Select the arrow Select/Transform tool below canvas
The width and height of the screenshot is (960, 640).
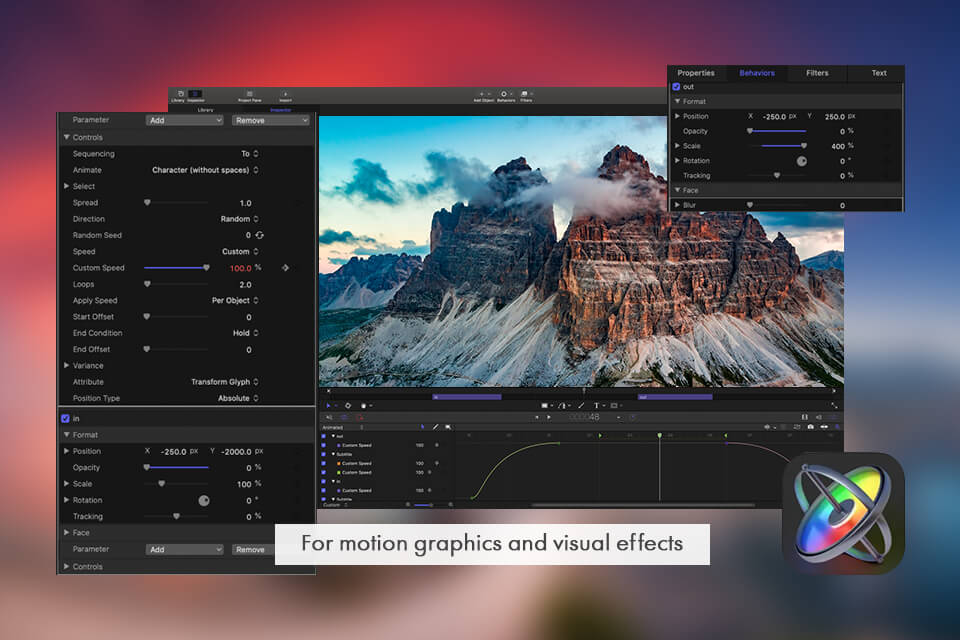(x=328, y=405)
